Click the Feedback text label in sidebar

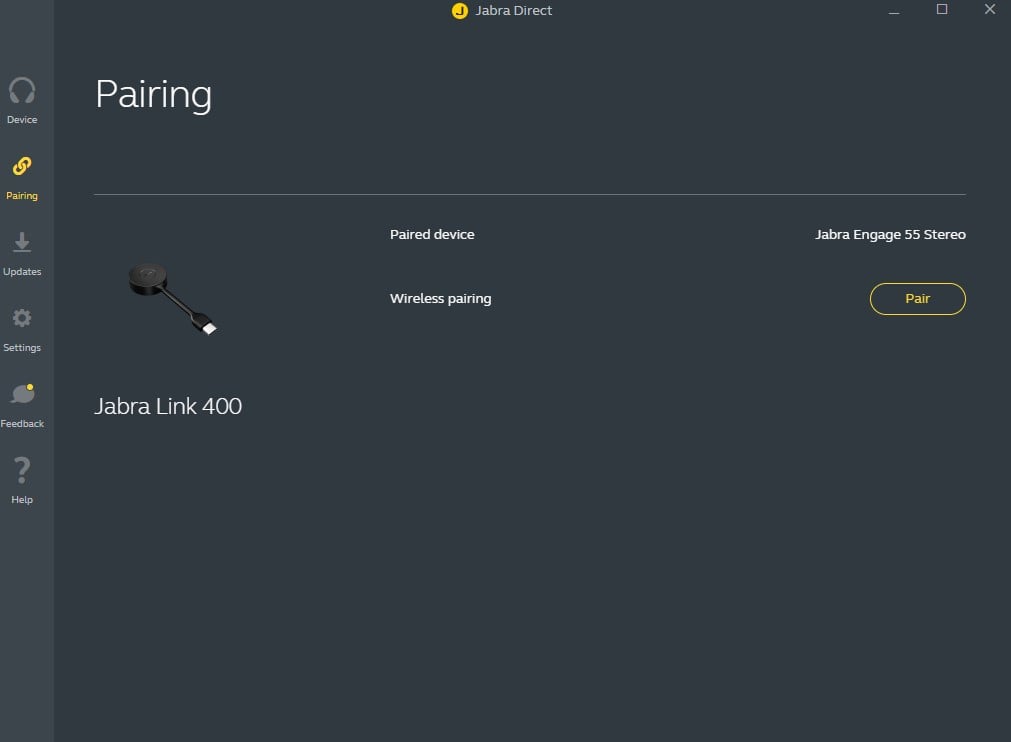(22, 424)
